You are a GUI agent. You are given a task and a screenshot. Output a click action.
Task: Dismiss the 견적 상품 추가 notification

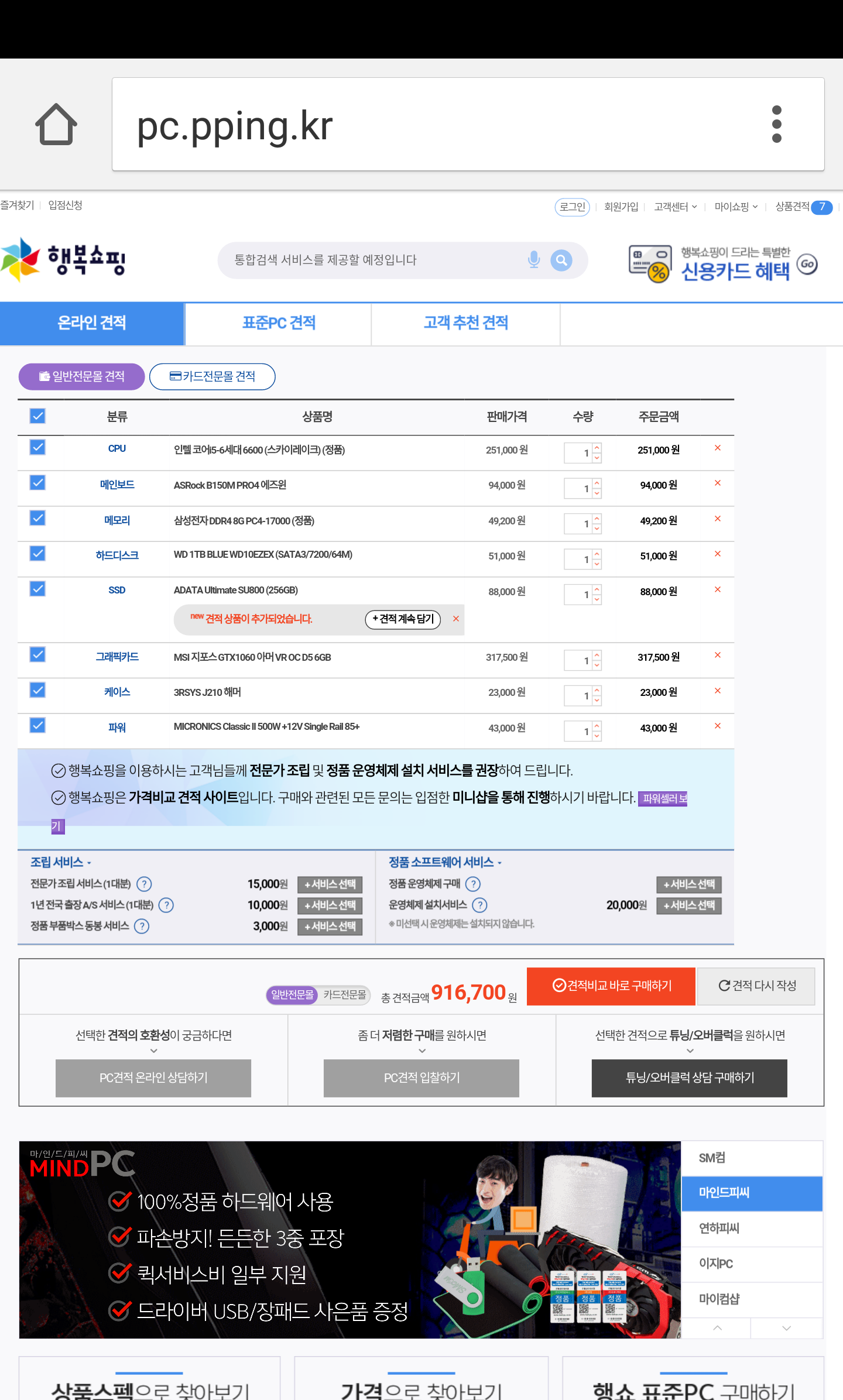[455, 619]
